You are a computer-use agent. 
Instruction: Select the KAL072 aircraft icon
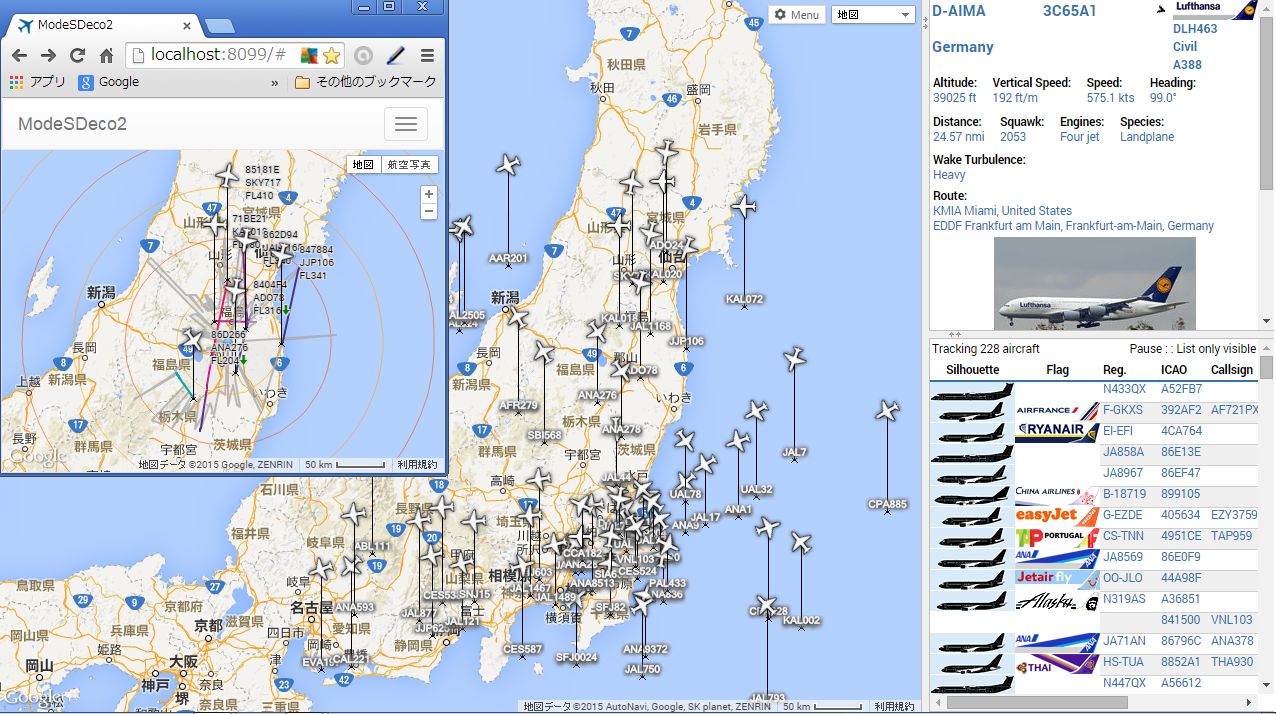(x=744, y=207)
